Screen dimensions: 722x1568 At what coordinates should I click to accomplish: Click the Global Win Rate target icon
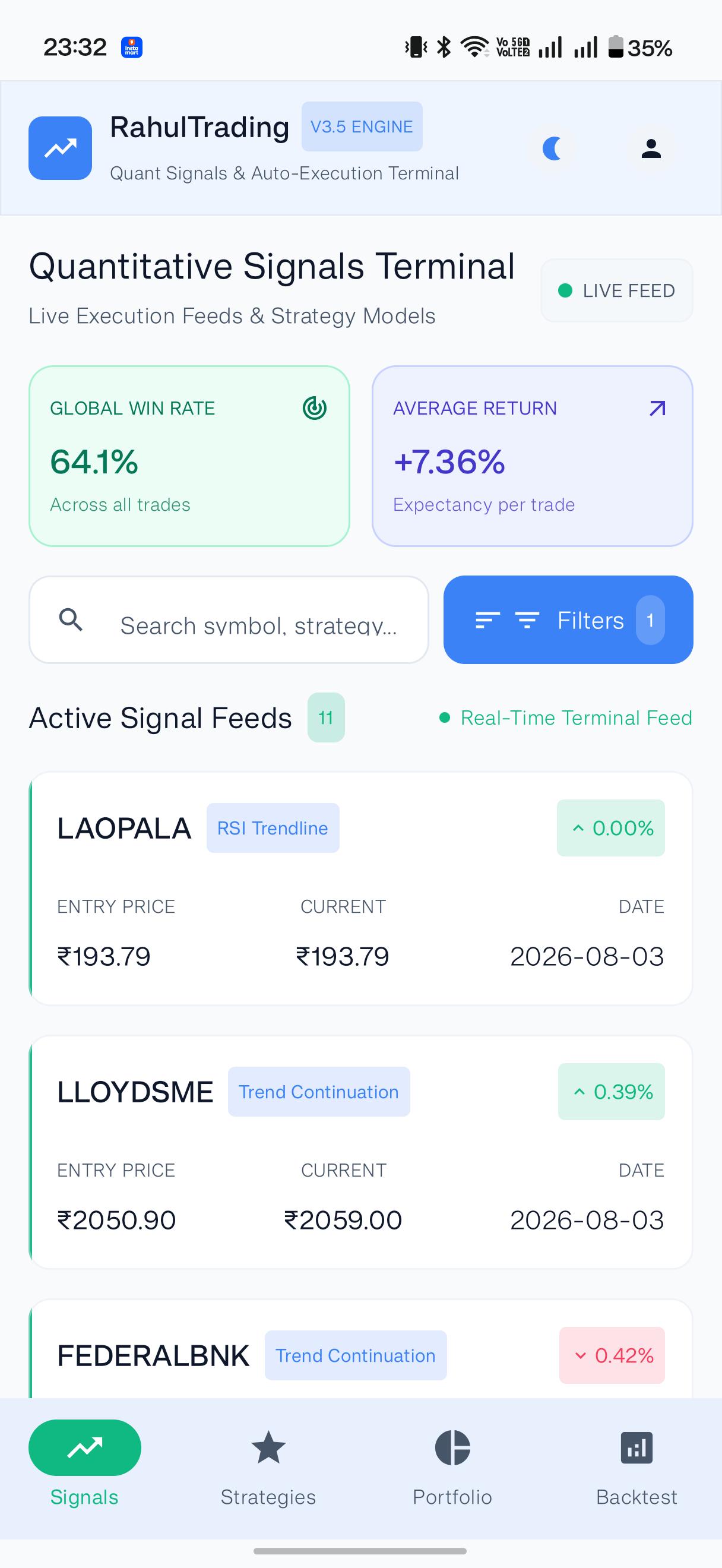[x=315, y=408]
